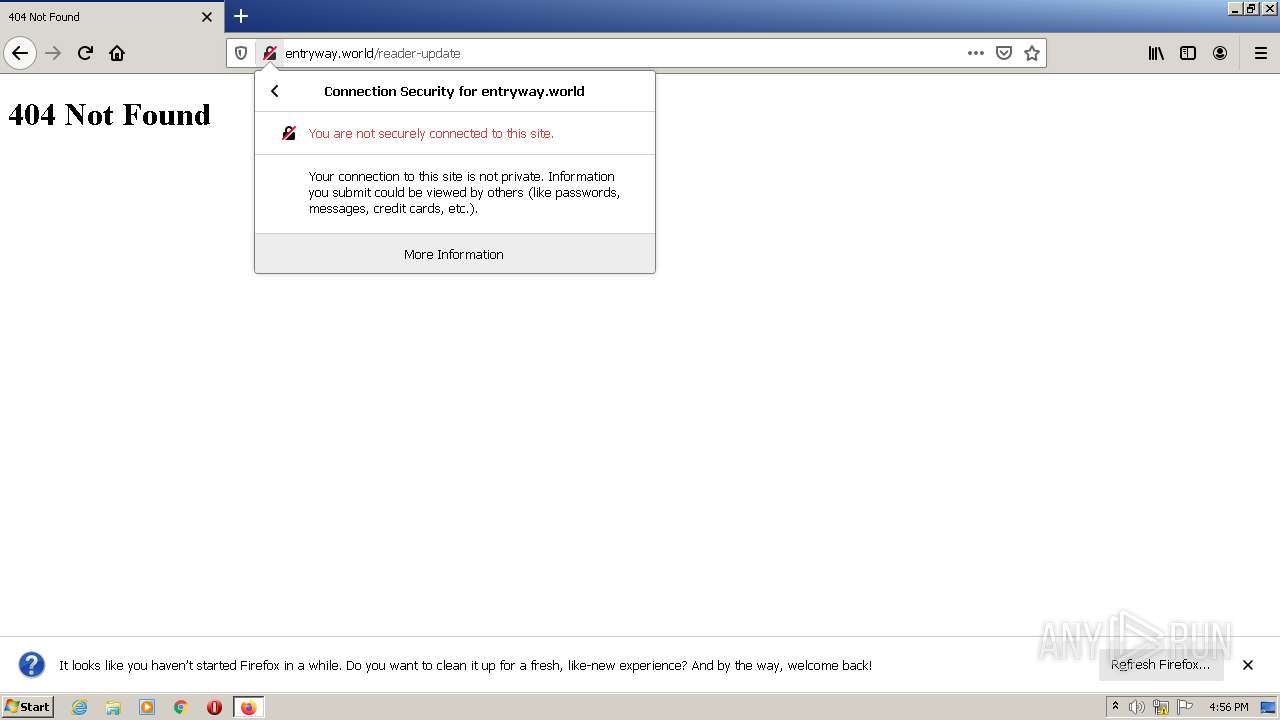
Task: Click the URL address field
Action: [620, 53]
